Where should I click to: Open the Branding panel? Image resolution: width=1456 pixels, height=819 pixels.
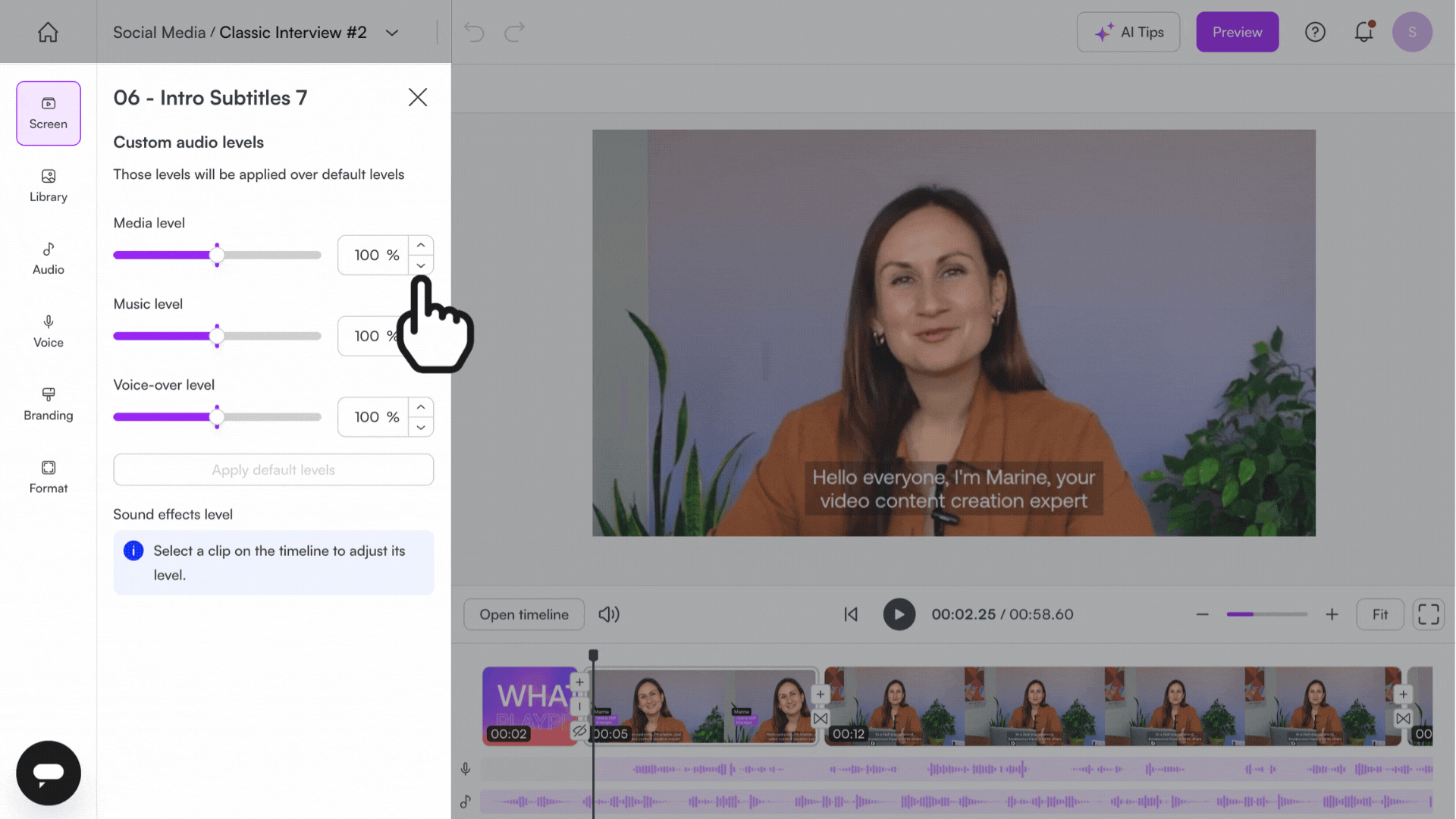point(49,404)
